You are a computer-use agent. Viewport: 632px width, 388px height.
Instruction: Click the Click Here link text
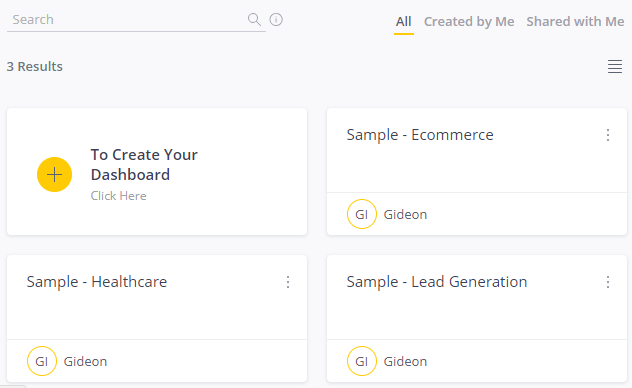tap(118, 196)
